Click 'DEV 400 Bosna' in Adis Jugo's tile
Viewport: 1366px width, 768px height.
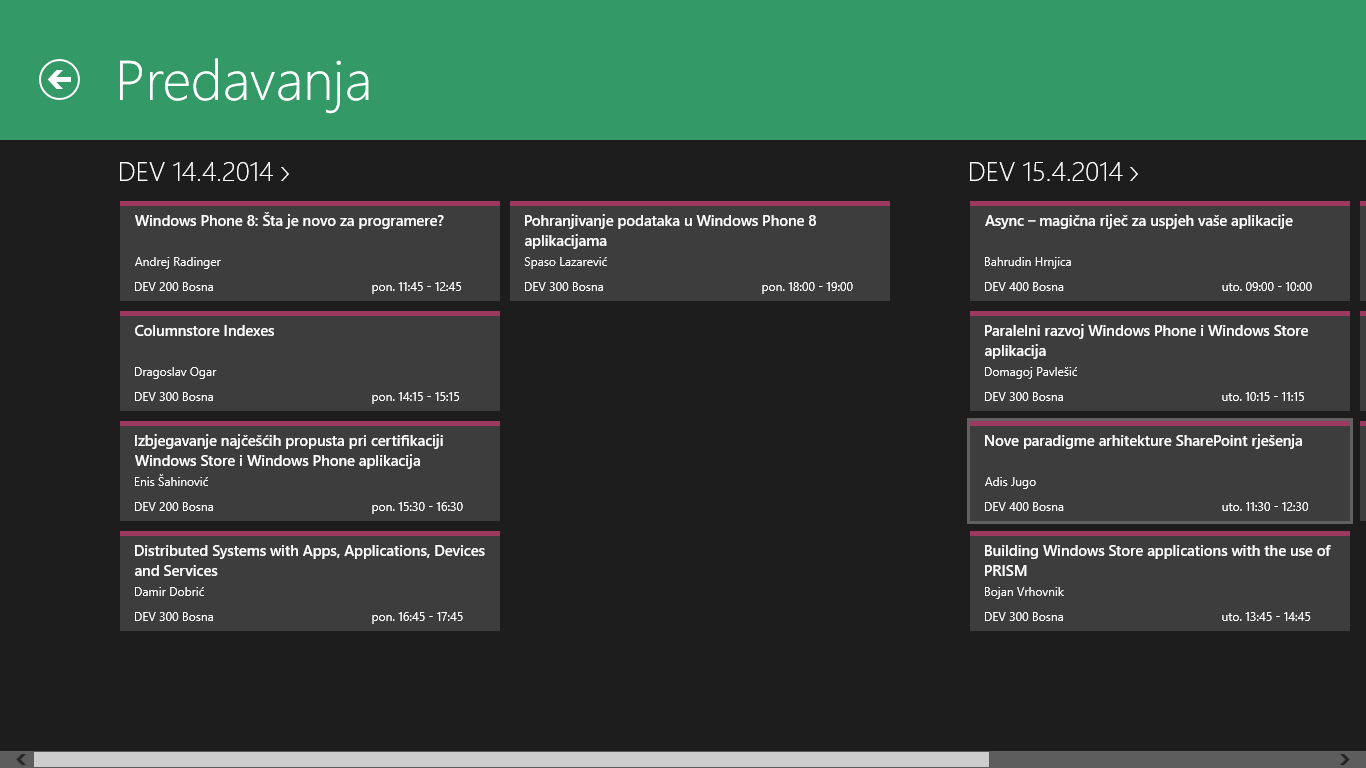[1024, 507]
